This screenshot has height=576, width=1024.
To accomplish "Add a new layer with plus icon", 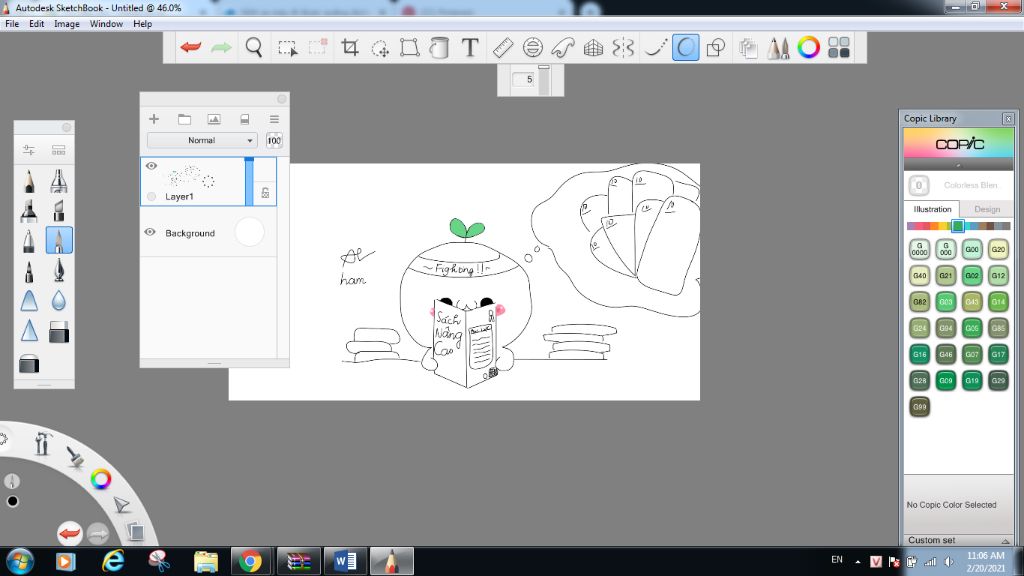I will 154,119.
